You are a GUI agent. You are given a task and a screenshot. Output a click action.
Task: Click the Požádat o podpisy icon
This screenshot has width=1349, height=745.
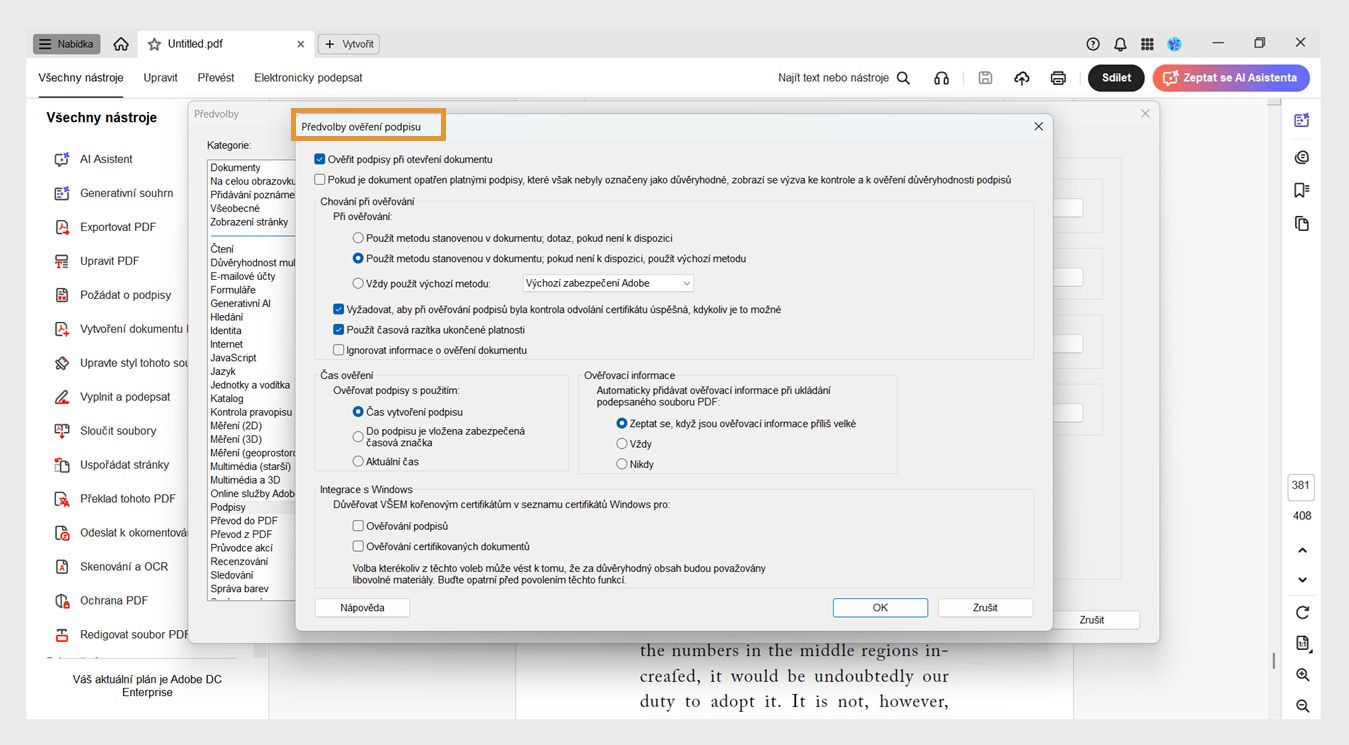(x=62, y=295)
